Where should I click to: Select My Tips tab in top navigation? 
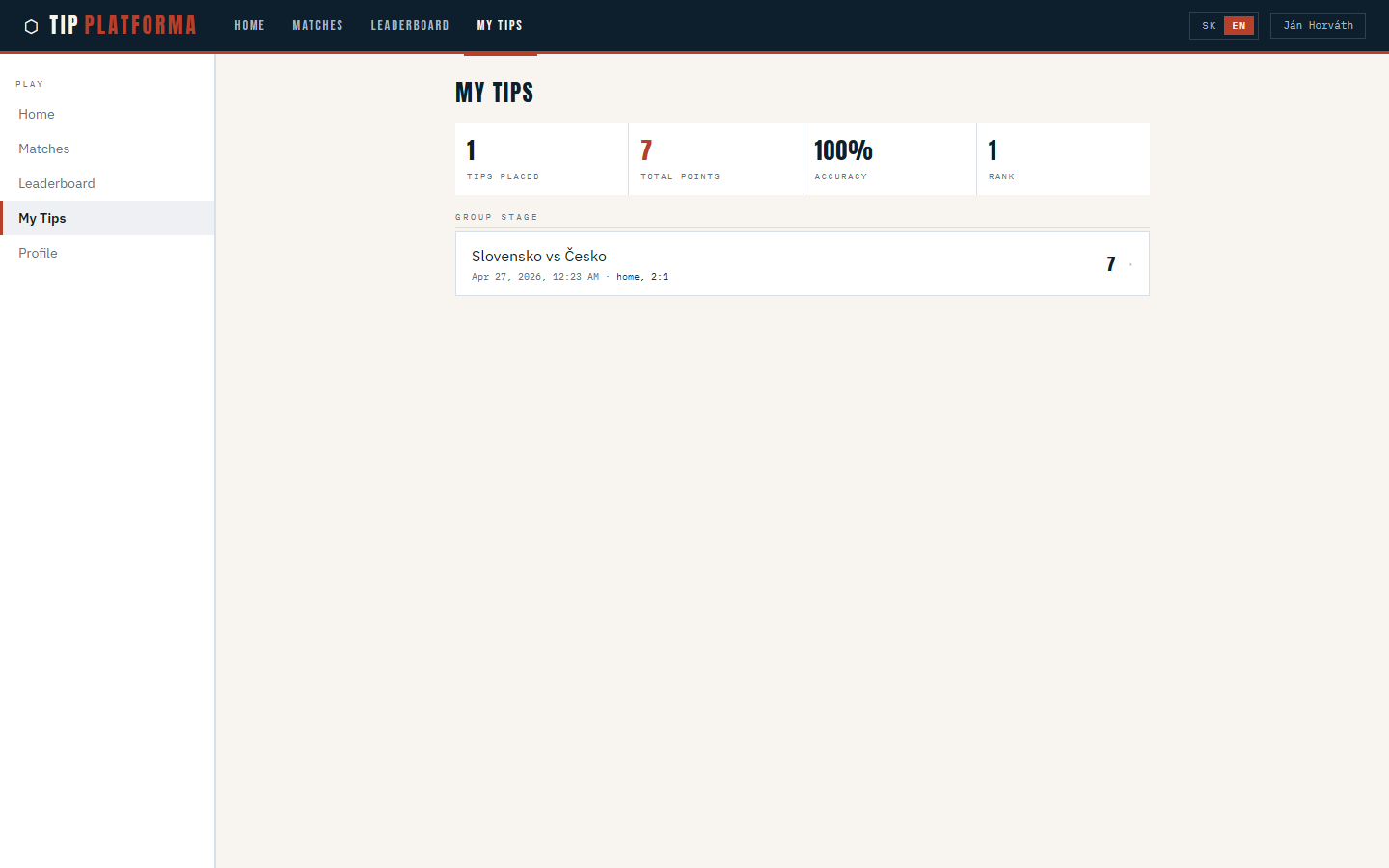click(500, 26)
